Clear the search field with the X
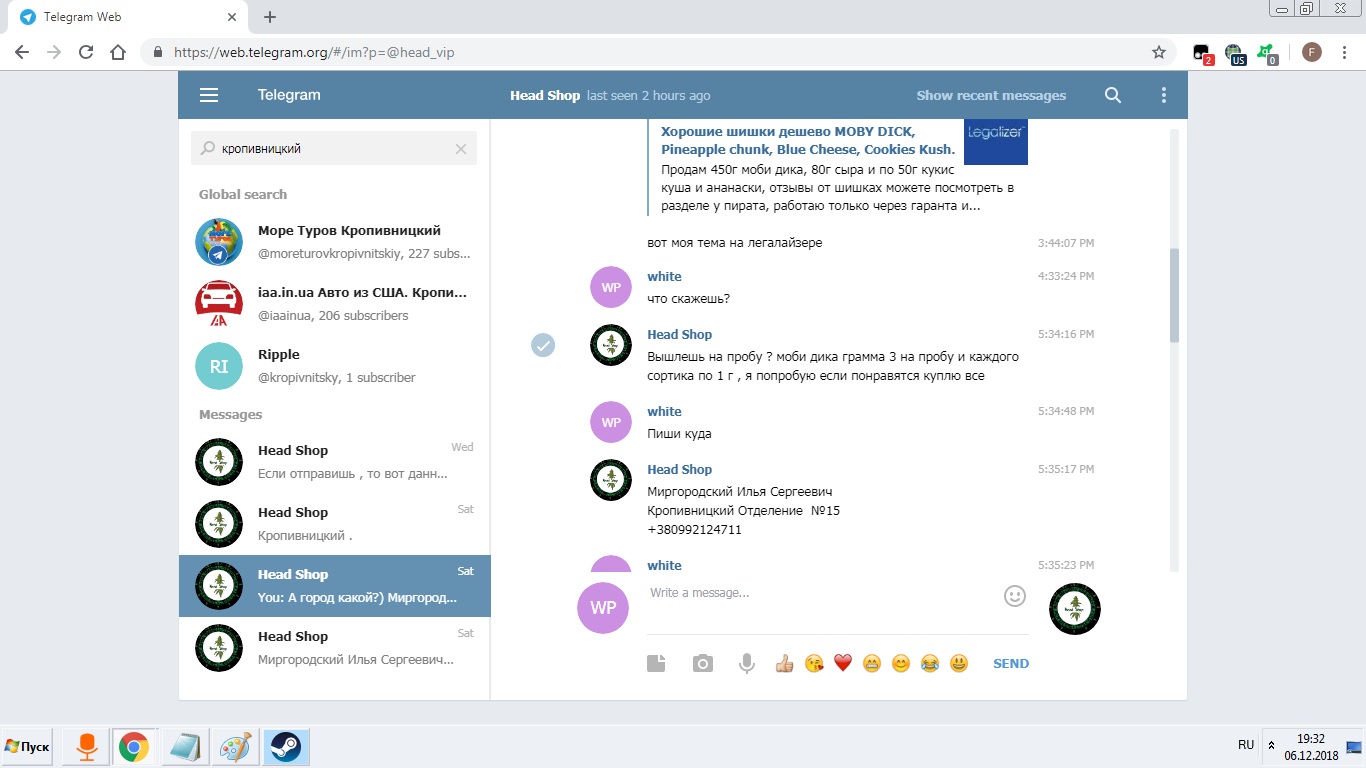 461,148
